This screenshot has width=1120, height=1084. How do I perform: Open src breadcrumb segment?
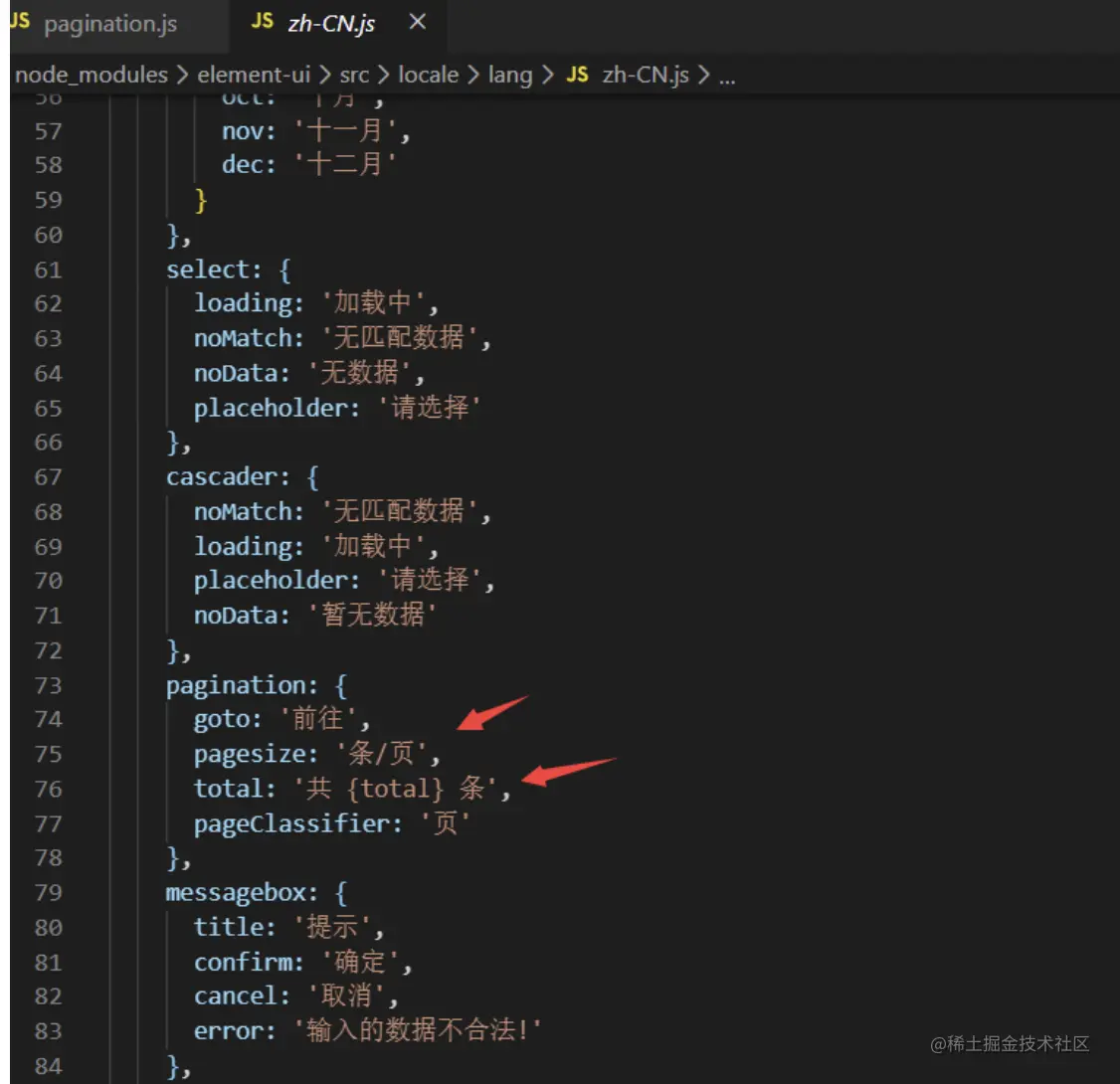(x=354, y=75)
